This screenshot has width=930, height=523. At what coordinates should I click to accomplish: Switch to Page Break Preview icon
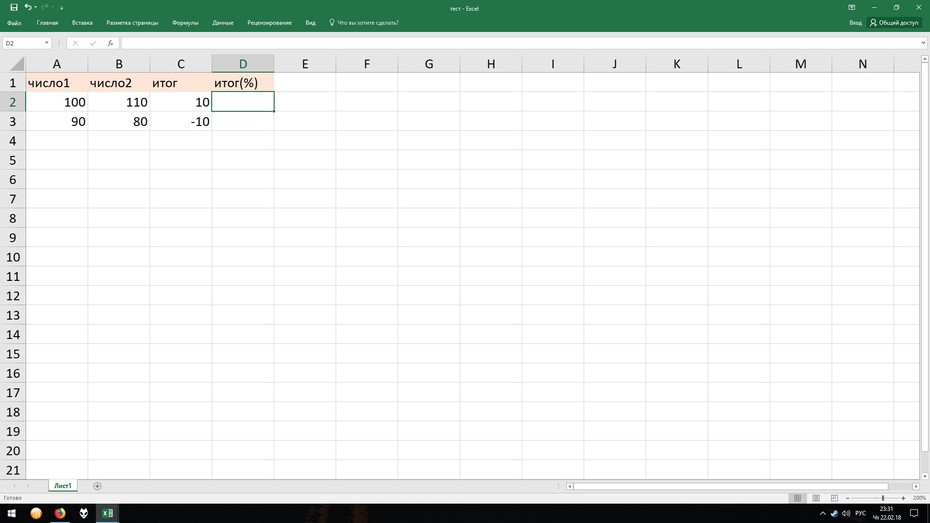[834, 498]
